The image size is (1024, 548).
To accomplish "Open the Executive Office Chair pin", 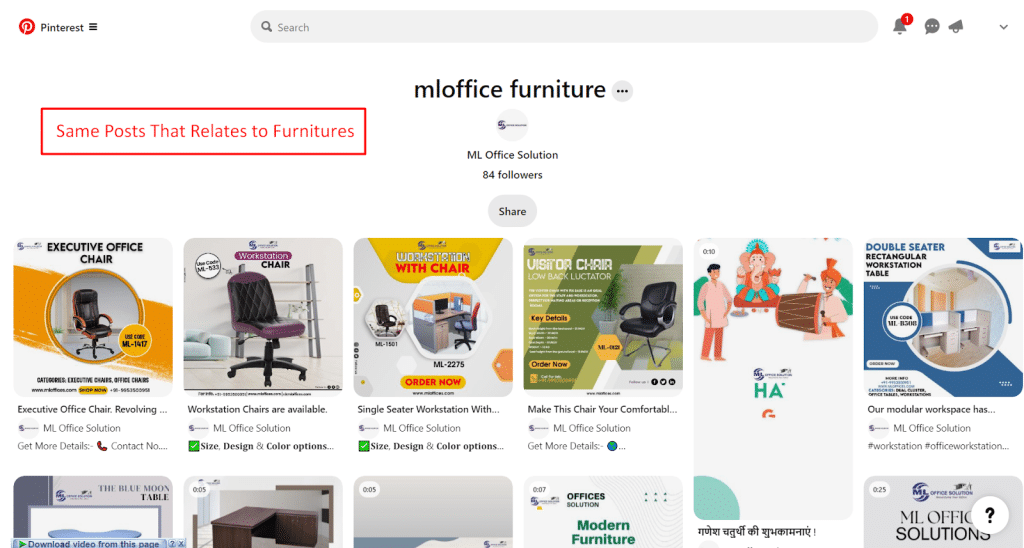I will click(x=93, y=317).
